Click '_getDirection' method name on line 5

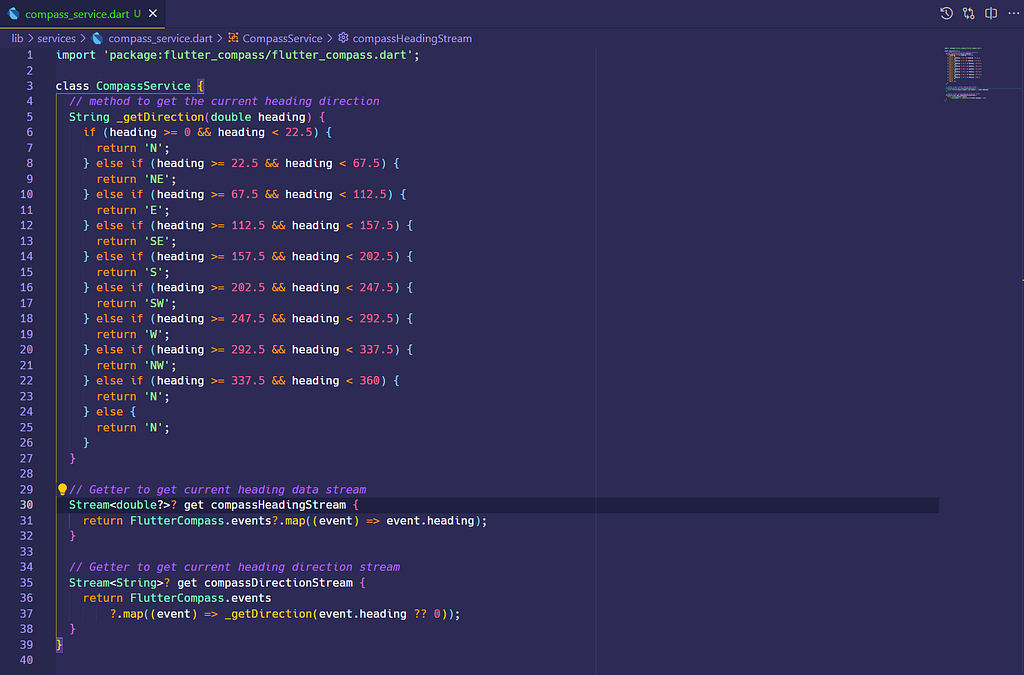[x=160, y=117]
